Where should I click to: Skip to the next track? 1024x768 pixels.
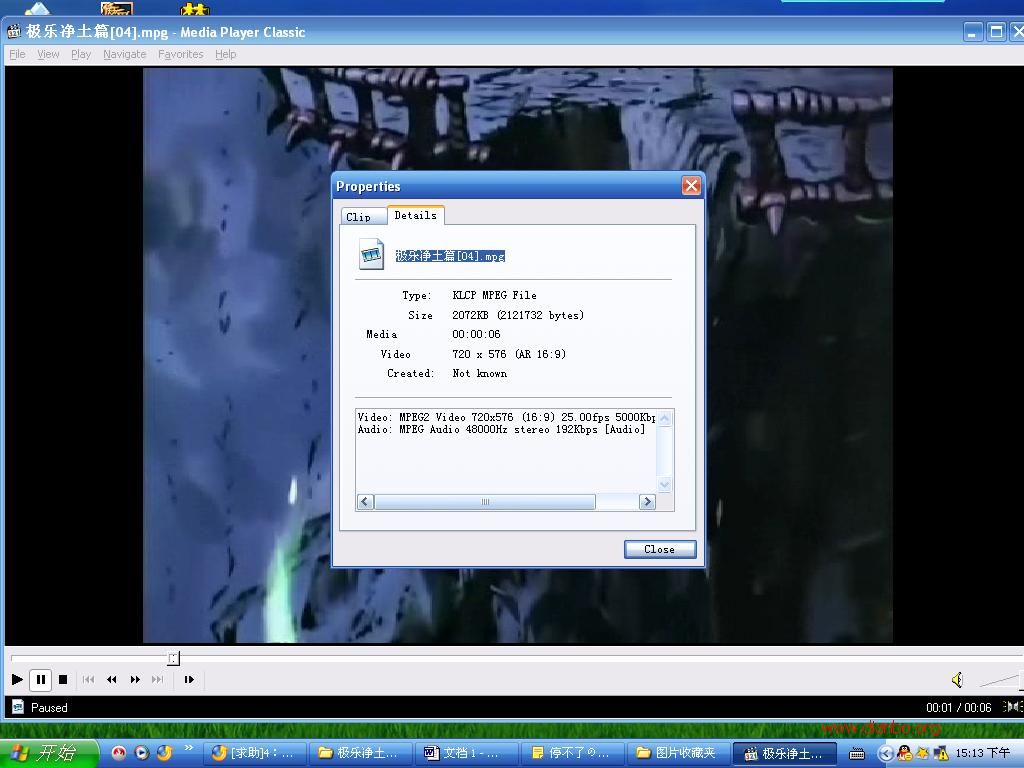tap(157, 679)
